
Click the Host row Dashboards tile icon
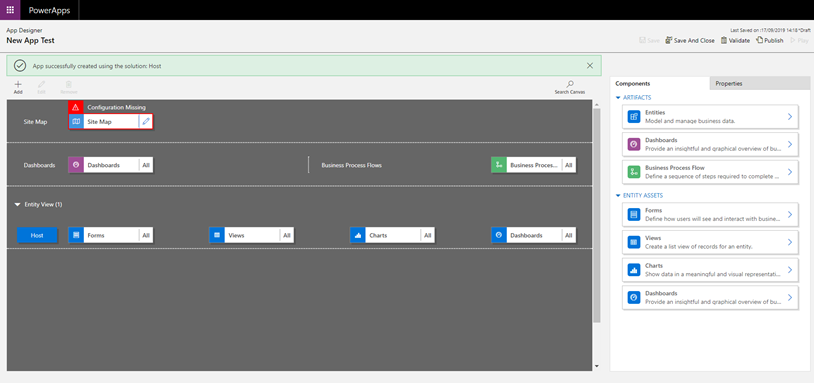click(499, 235)
